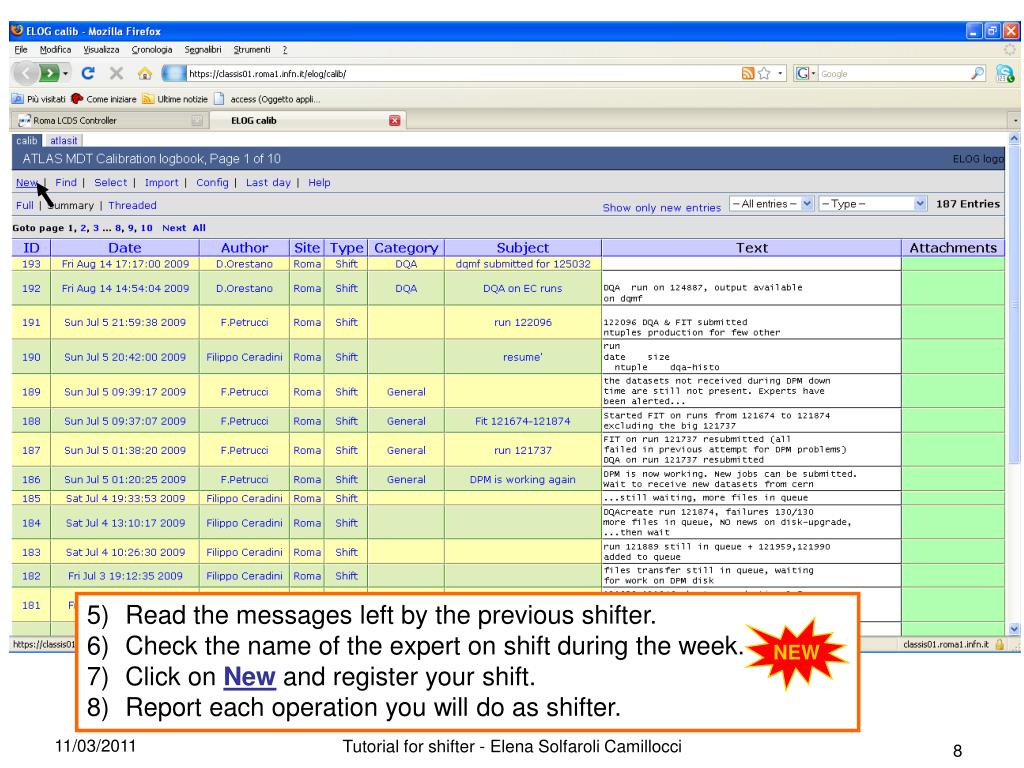Sort by the Date column header
The width and height of the screenshot is (1024, 768).
(125, 248)
